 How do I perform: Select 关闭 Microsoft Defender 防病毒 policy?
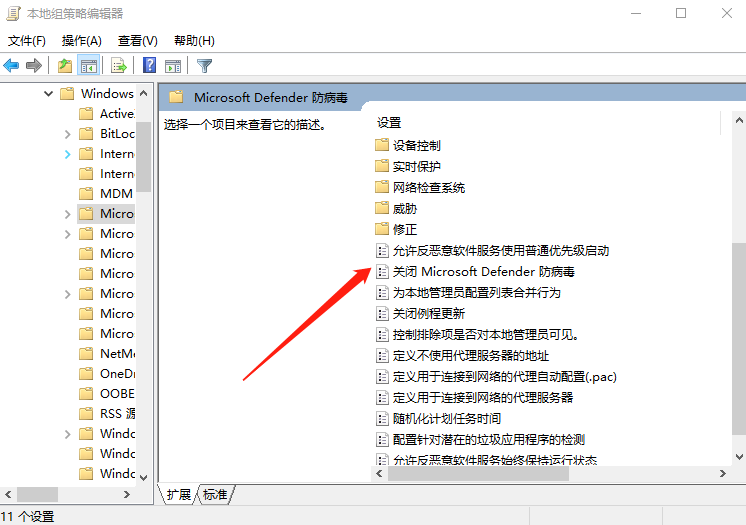point(483,272)
